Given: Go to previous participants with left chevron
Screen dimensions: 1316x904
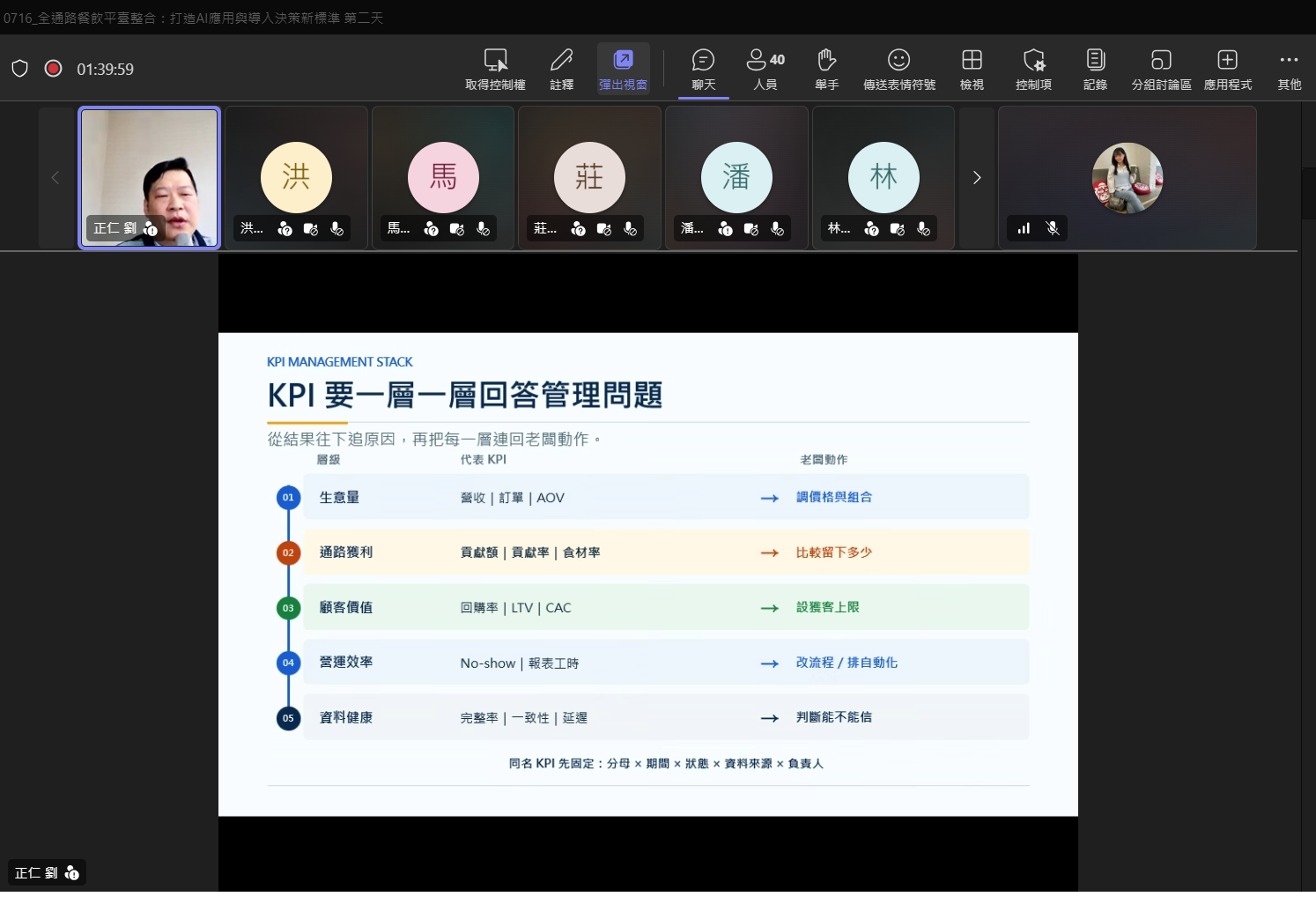Looking at the screenshot, I should pos(55,178).
